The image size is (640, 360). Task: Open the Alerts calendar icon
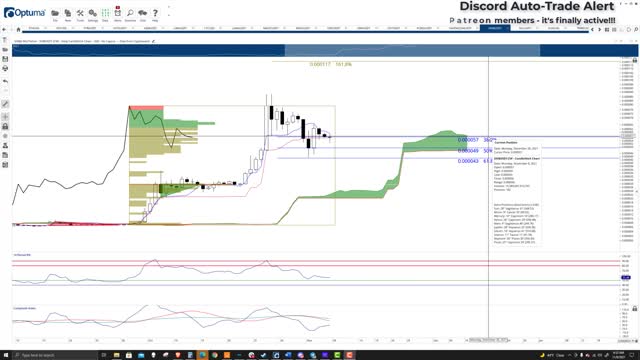coord(118,13)
